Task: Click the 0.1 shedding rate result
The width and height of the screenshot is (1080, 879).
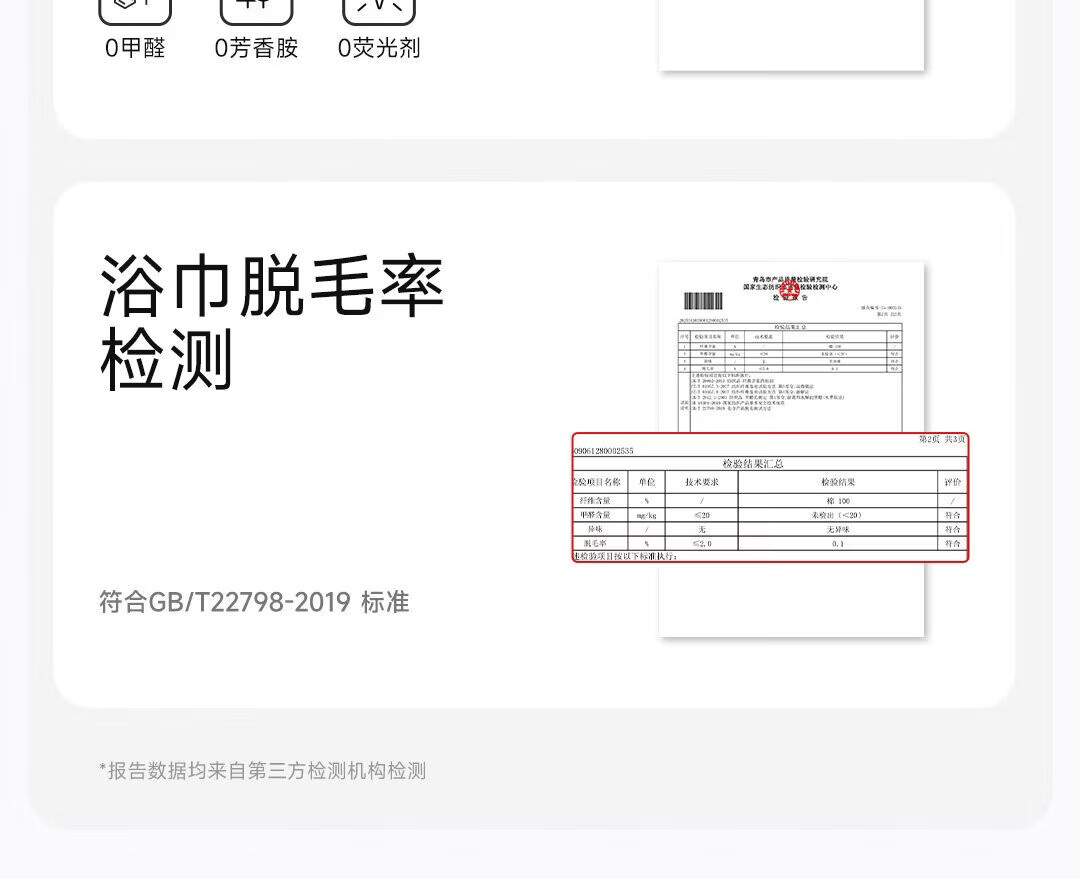Action: click(838, 544)
